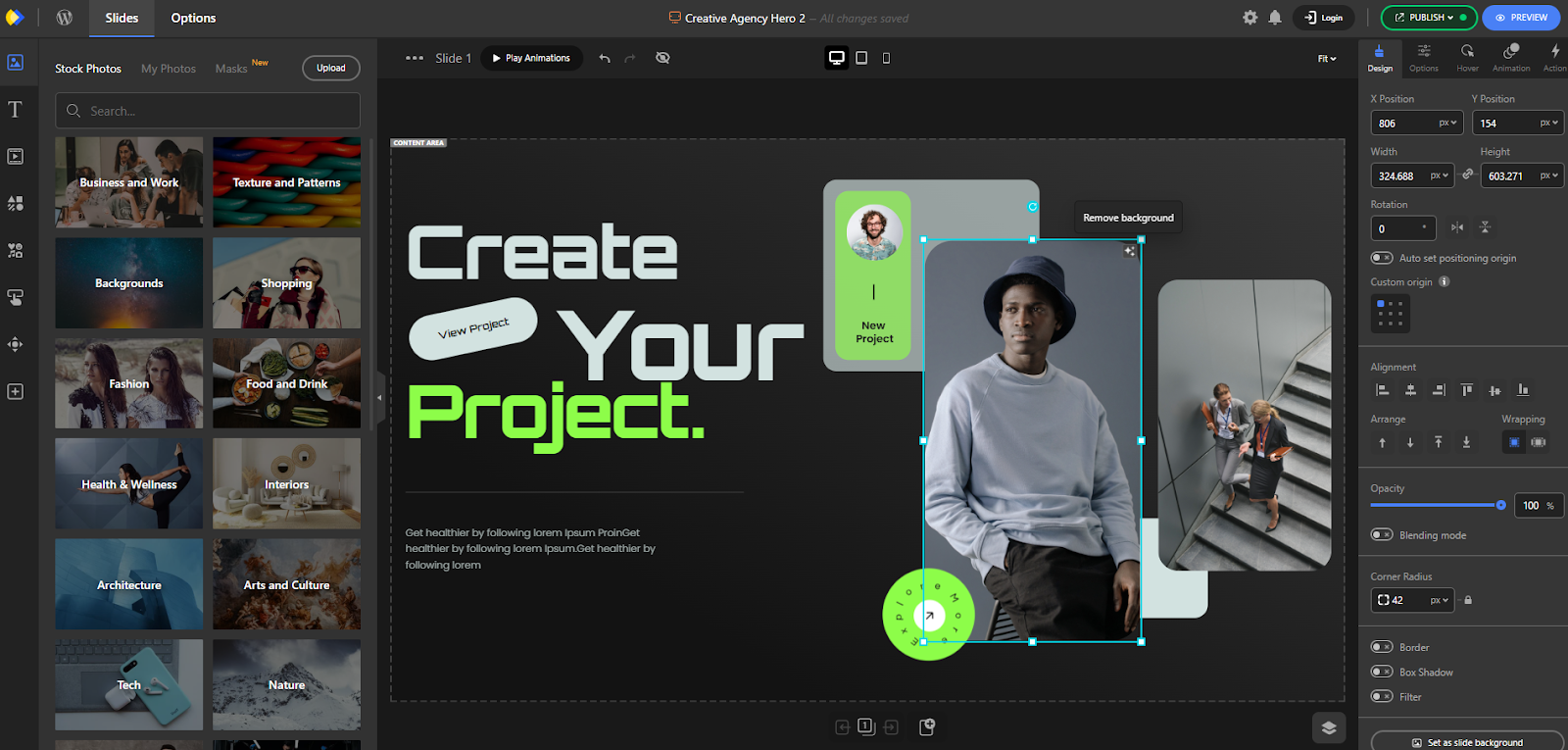Open Width unit dropdown

[x=1440, y=175]
